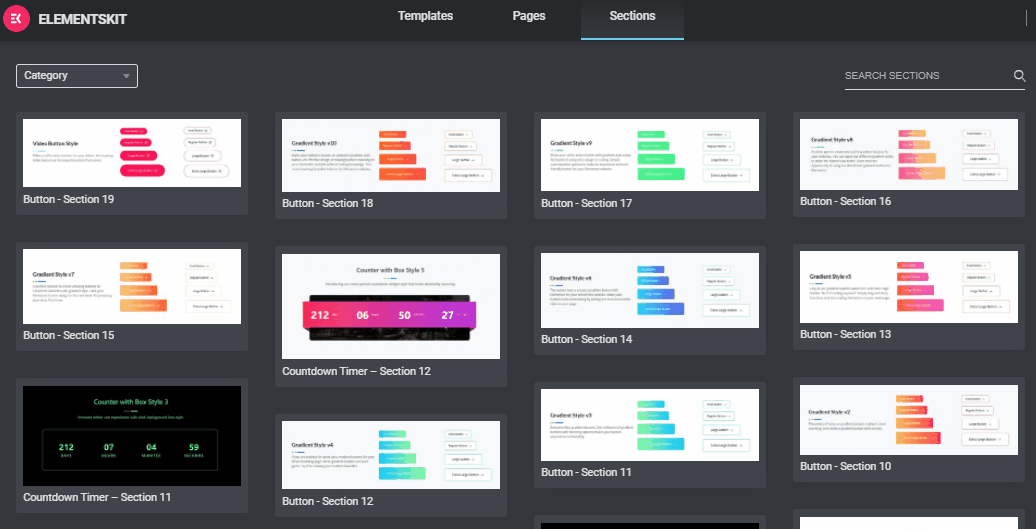
Task: Open the Button - Section 19 thumbnail
Action: coord(132,153)
